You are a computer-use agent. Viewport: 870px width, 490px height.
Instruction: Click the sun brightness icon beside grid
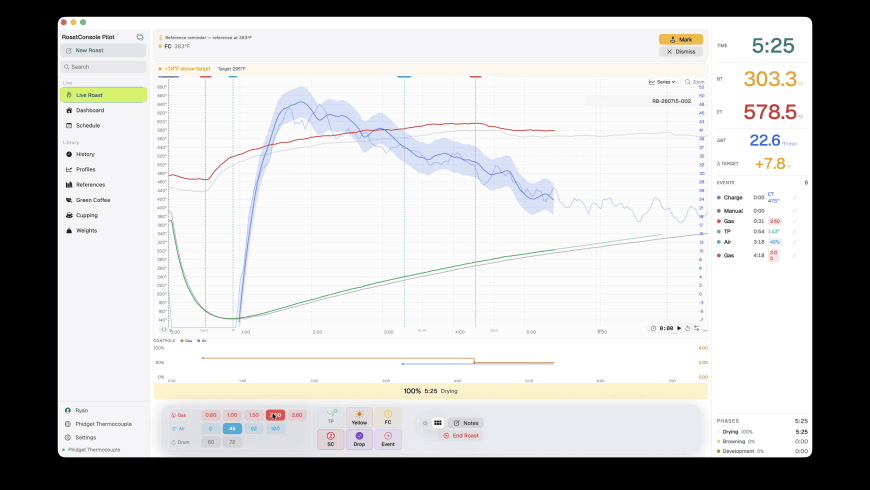425,423
